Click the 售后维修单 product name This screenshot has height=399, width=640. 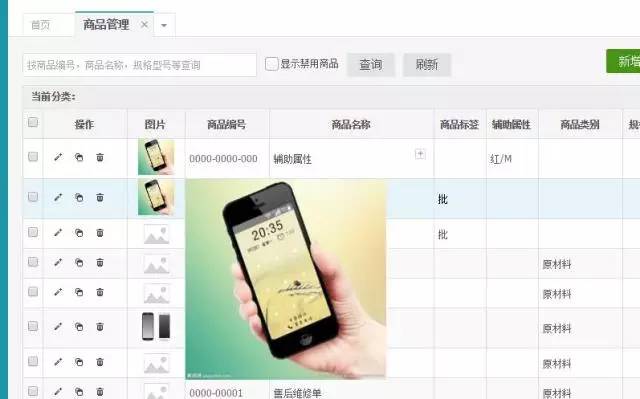pyautogui.click(x=298, y=393)
